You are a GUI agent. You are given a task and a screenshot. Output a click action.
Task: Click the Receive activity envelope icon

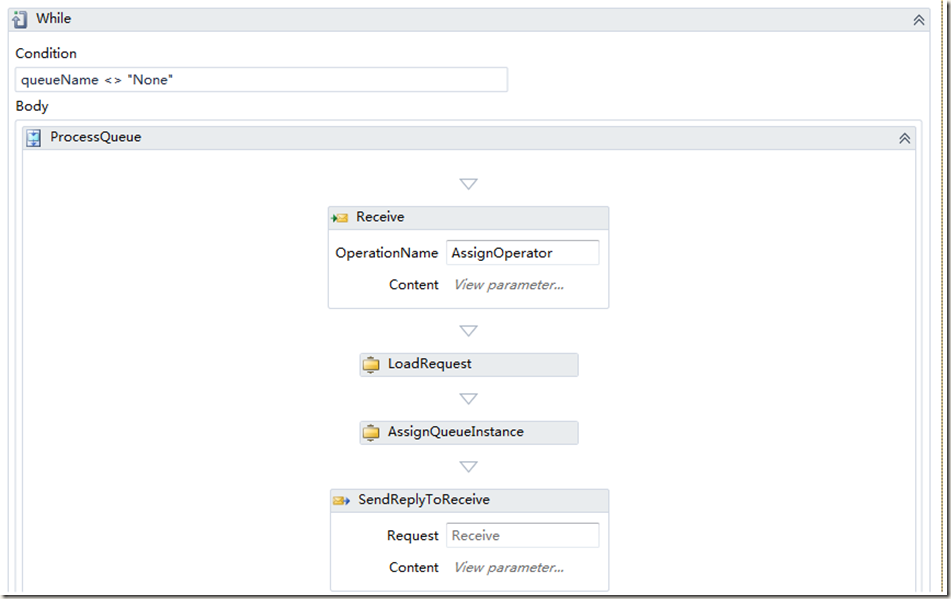pyautogui.click(x=340, y=218)
